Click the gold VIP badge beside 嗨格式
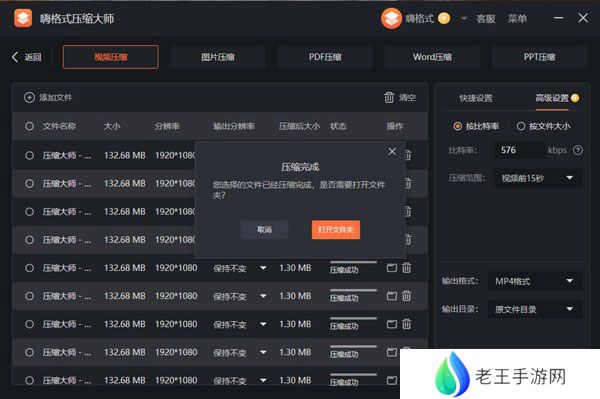 444,18
